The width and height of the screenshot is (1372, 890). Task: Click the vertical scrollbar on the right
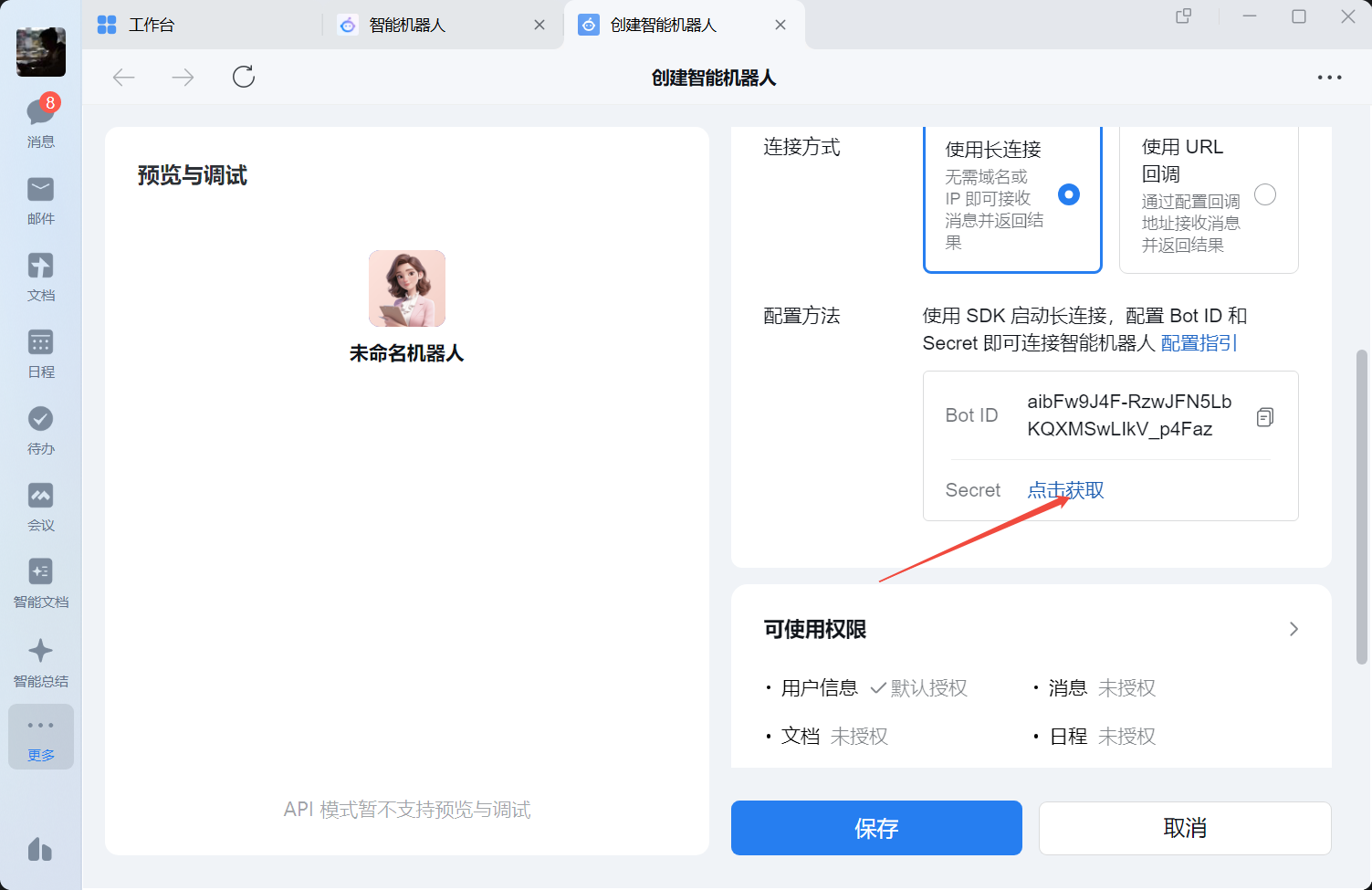(1362, 507)
